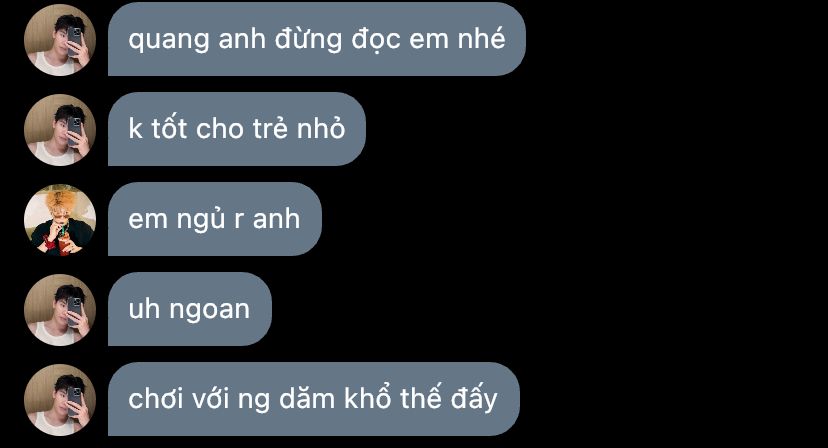This screenshot has width=828, height=448.
Task: Click the word "tốt" in second message
Action: coord(169,128)
